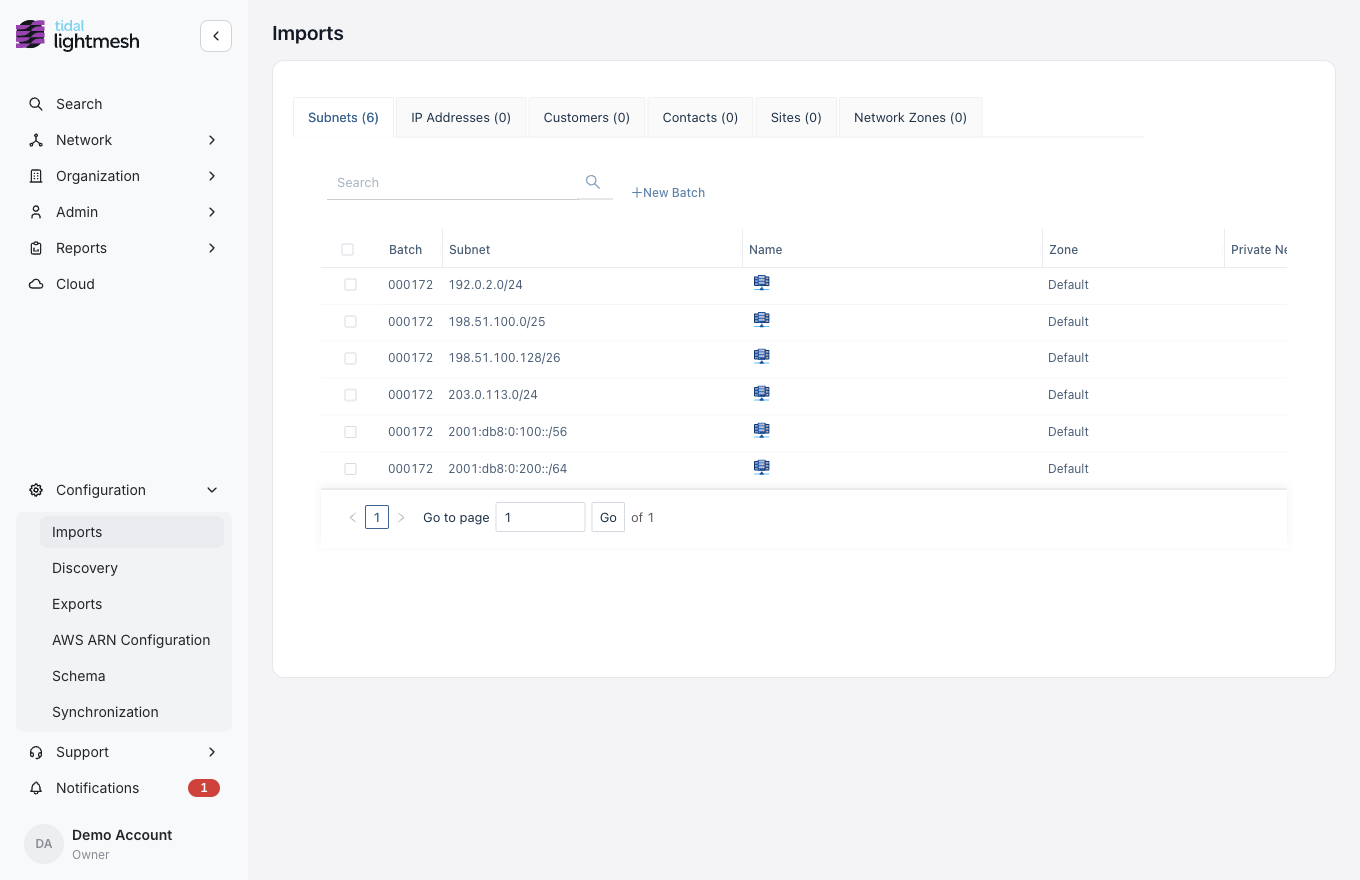Collapse the Configuration menu chevron
1360x880 pixels.
[212, 490]
